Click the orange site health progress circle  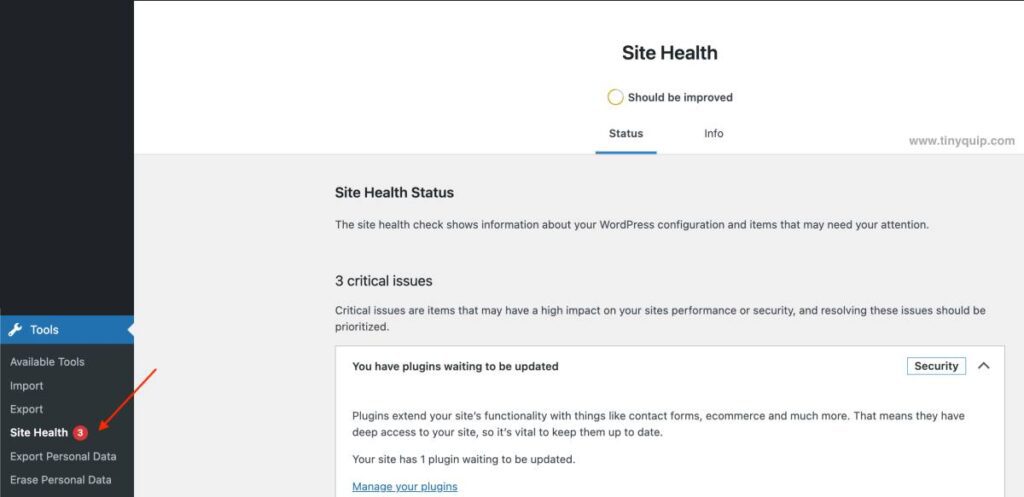coord(616,97)
